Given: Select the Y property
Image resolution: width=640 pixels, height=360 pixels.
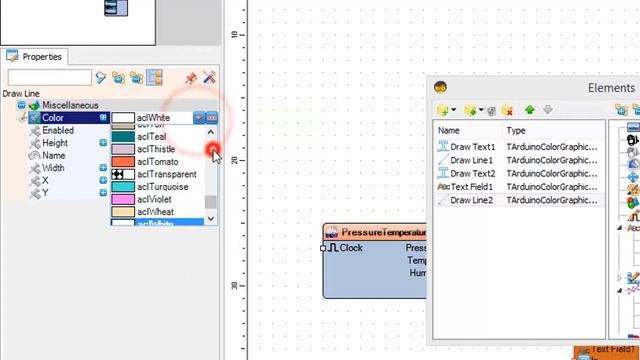Looking at the screenshot, I should click(x=45, y=193).
